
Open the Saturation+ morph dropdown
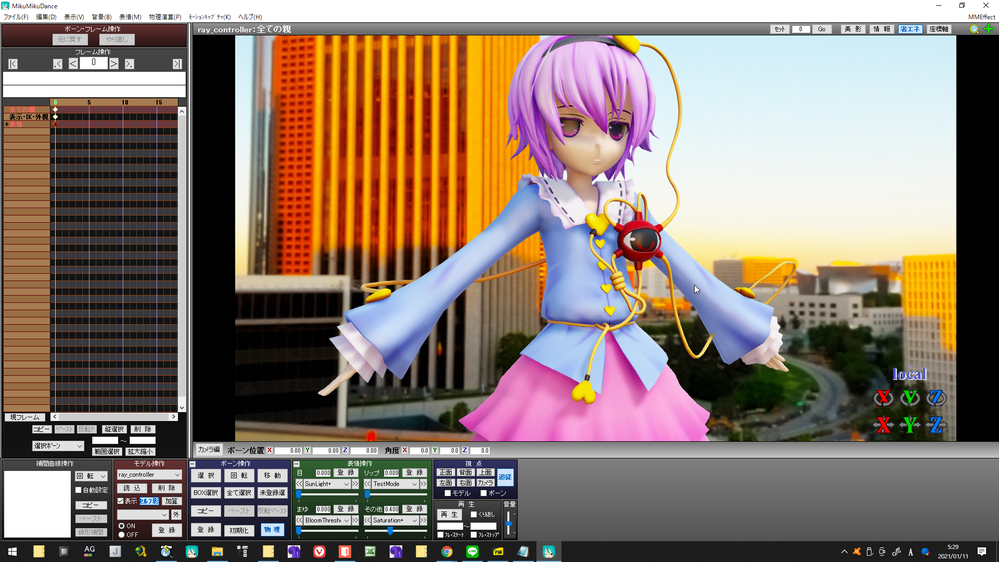pyautogui.click(x=395, y=521)
